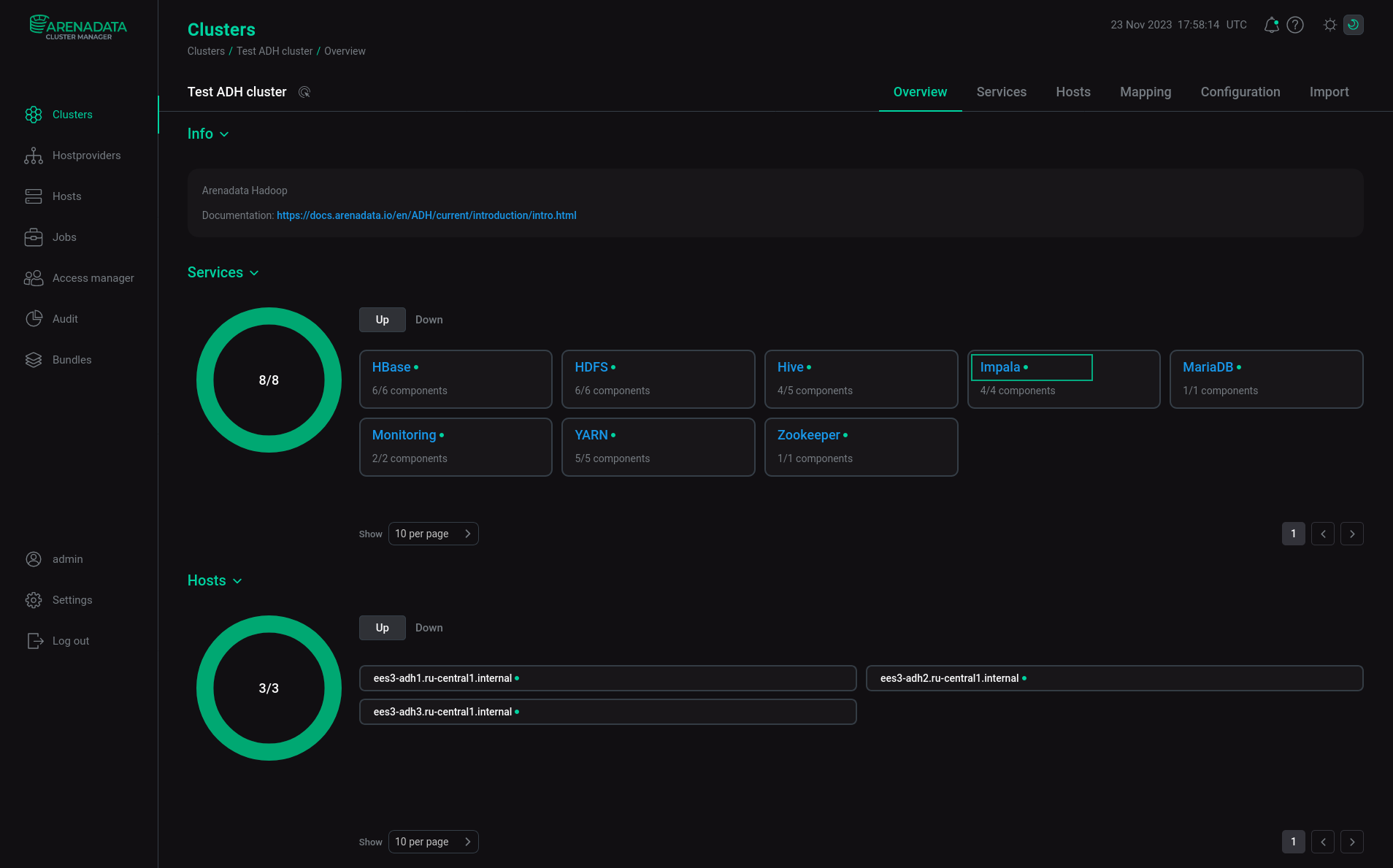Screen dimensions: 1393x868
Task: Open Impala service link
Action: tap(1000, 367)
